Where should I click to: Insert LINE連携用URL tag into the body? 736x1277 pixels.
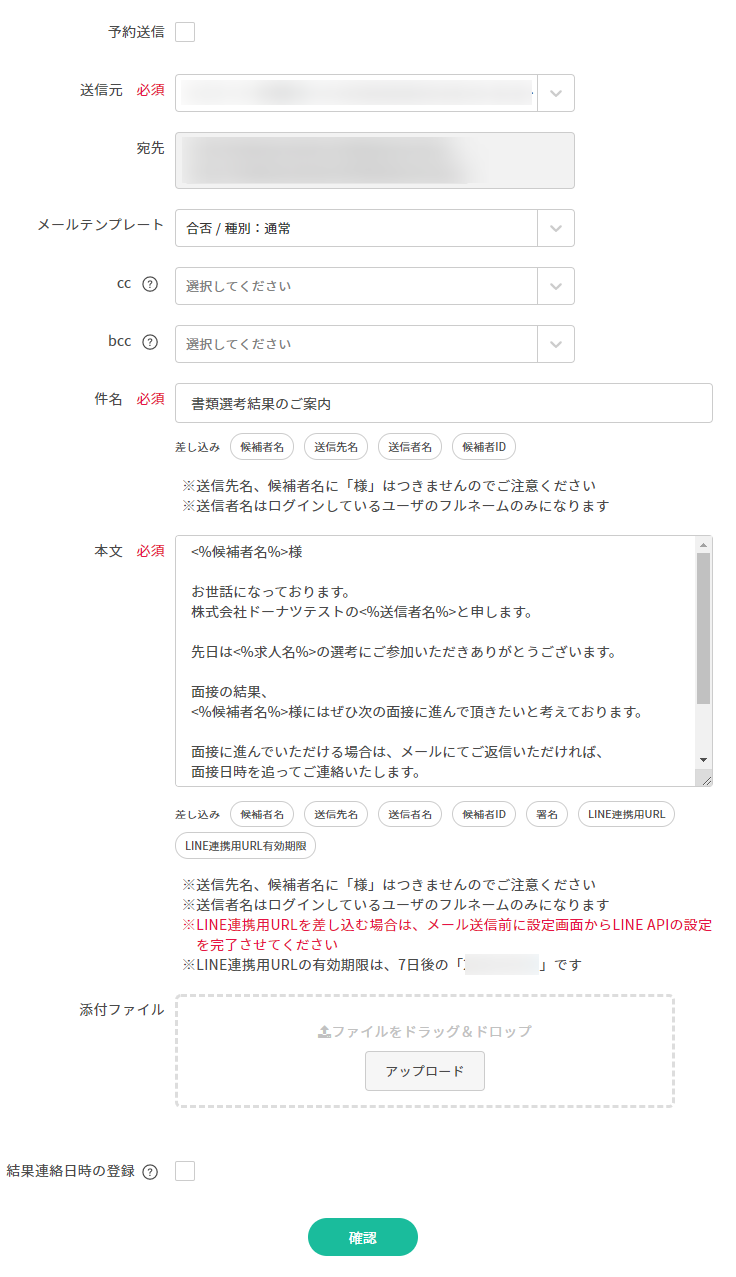(x=626, y=815)
